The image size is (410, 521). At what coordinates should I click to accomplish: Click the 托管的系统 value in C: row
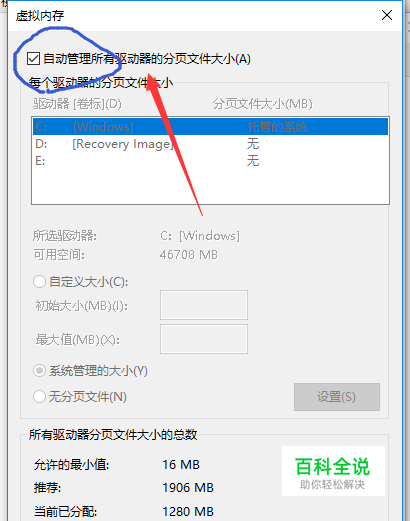277,127
